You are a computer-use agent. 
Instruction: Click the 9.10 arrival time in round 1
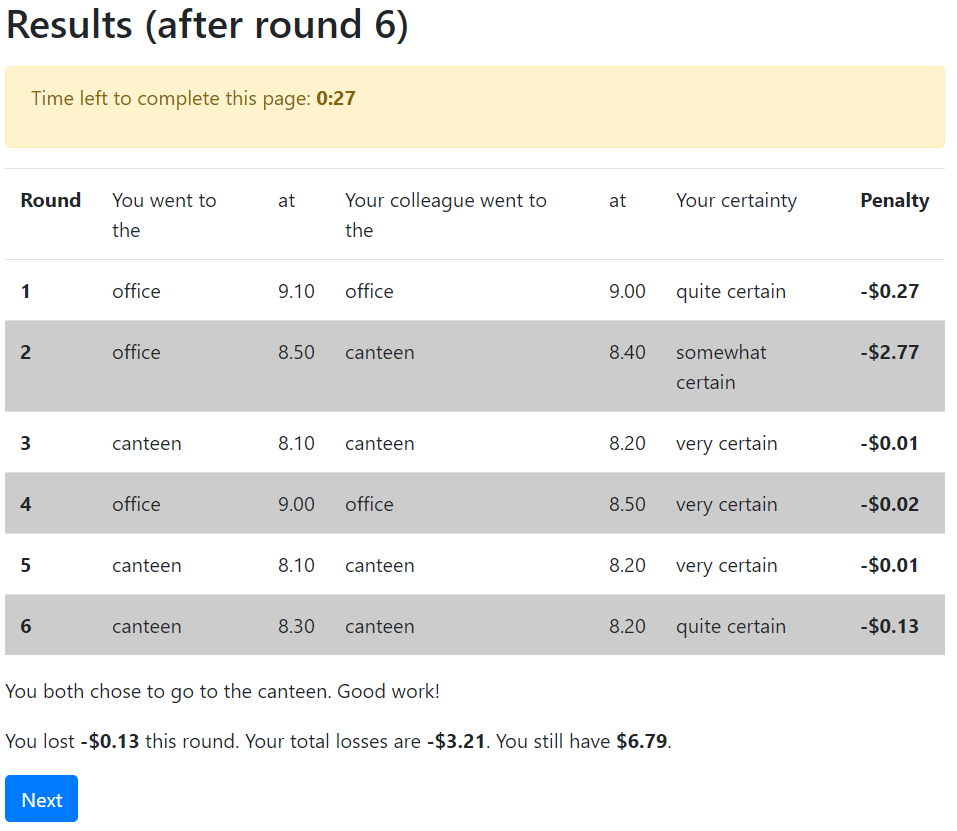[x=296, y=291]
